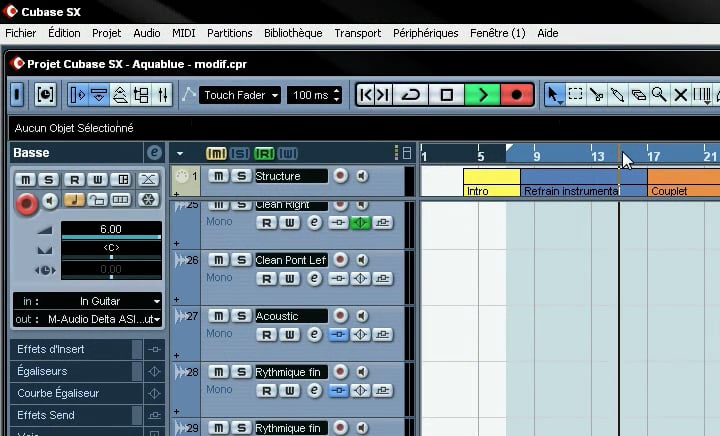720x436 pixels.
Task: Select the Intro part on Structure track
Action: [x=492, y=182]
